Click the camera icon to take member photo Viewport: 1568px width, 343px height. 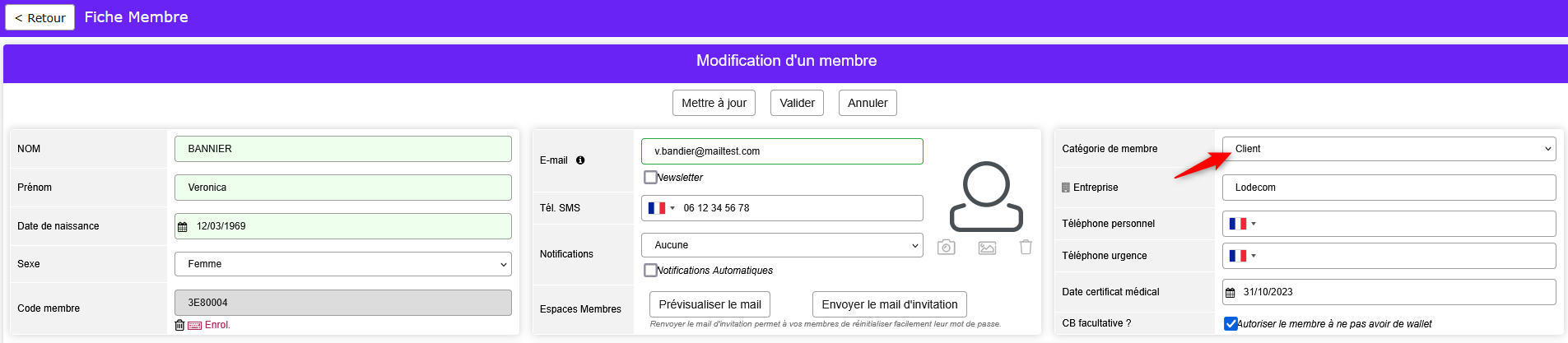click(x=947, y=247)
